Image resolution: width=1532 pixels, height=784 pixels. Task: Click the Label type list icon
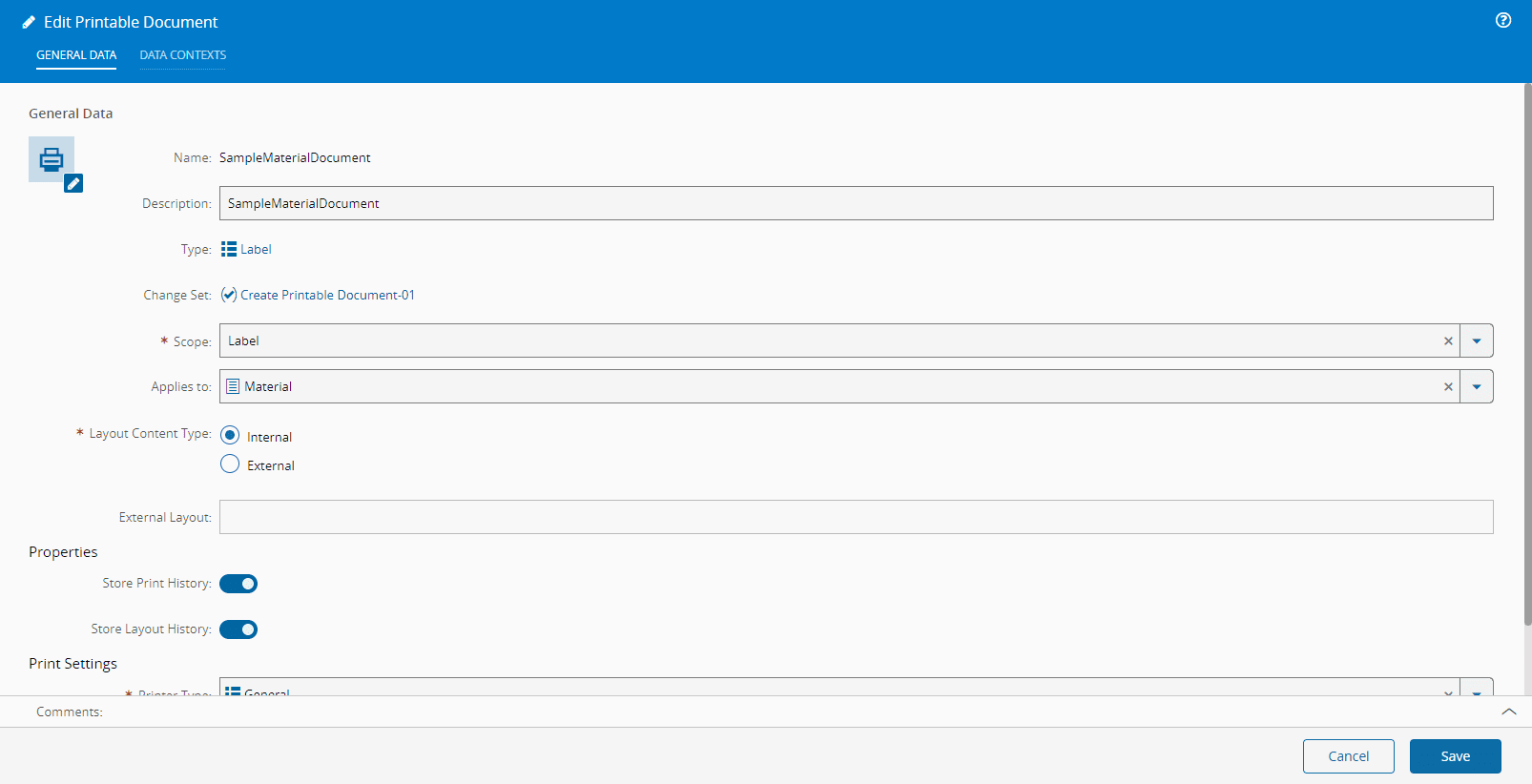coord(229,249)
